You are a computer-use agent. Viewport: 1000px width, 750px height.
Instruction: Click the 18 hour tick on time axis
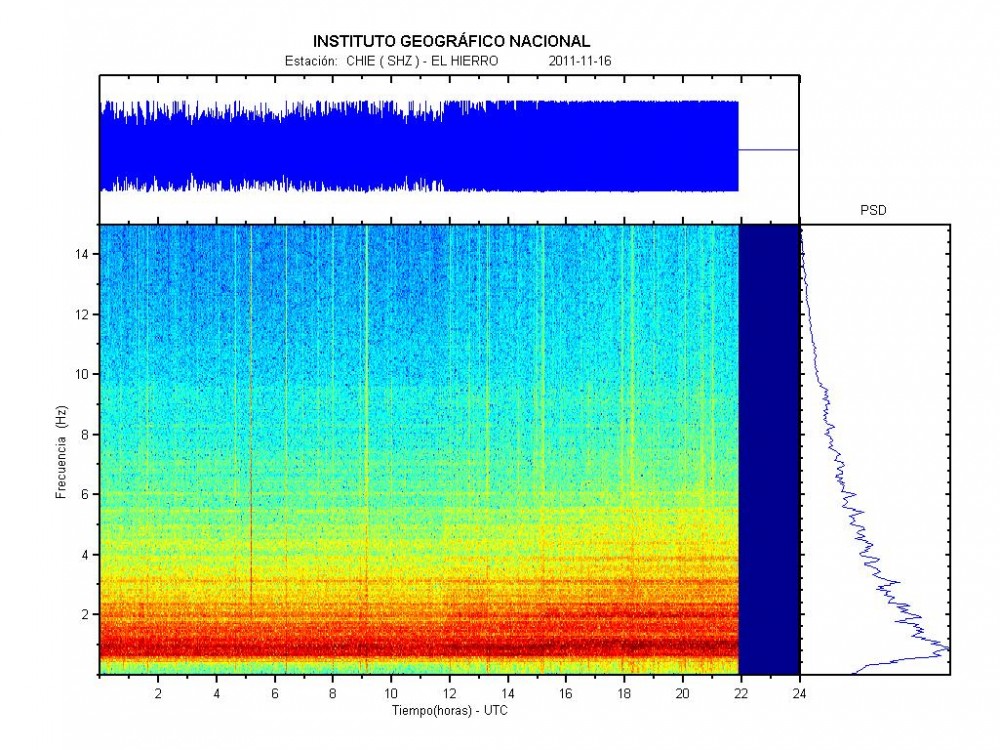[624, 692]
